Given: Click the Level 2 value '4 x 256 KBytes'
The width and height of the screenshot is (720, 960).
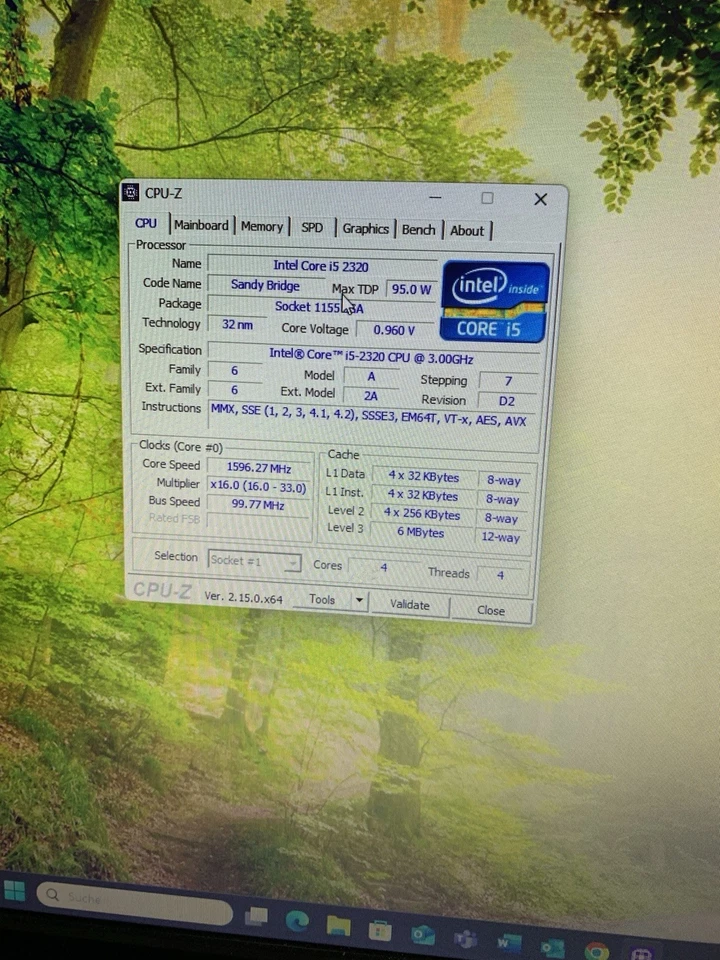Looking at the screenshot, I should click(x=422, y=514).
